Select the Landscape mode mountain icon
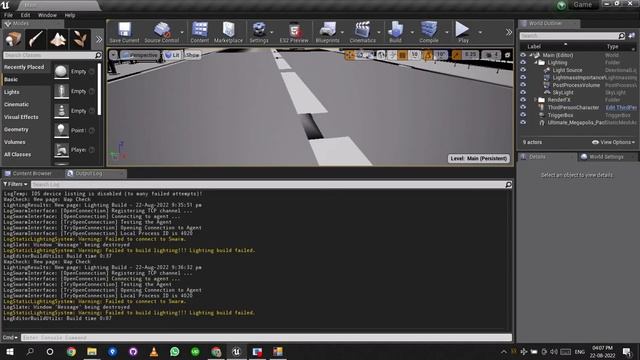 point(58,39)
